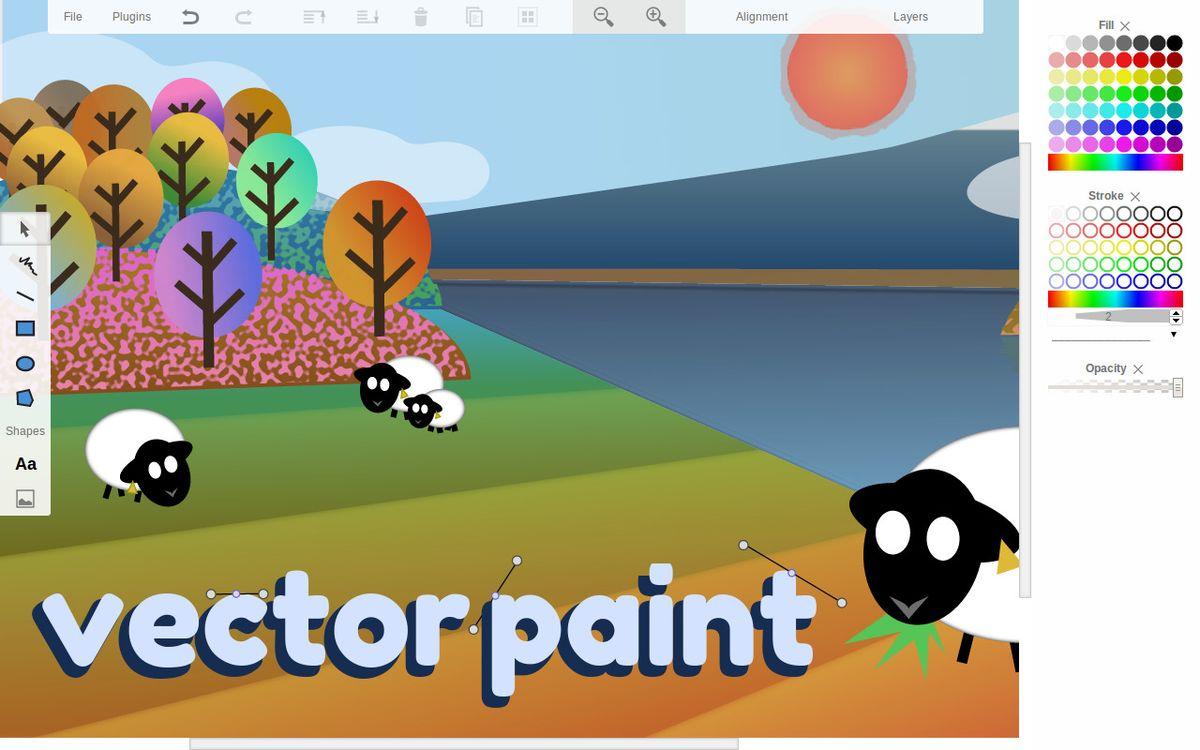Click the stroke rainbow gradient bar
1200x750 pixels.
point(1115,299)
